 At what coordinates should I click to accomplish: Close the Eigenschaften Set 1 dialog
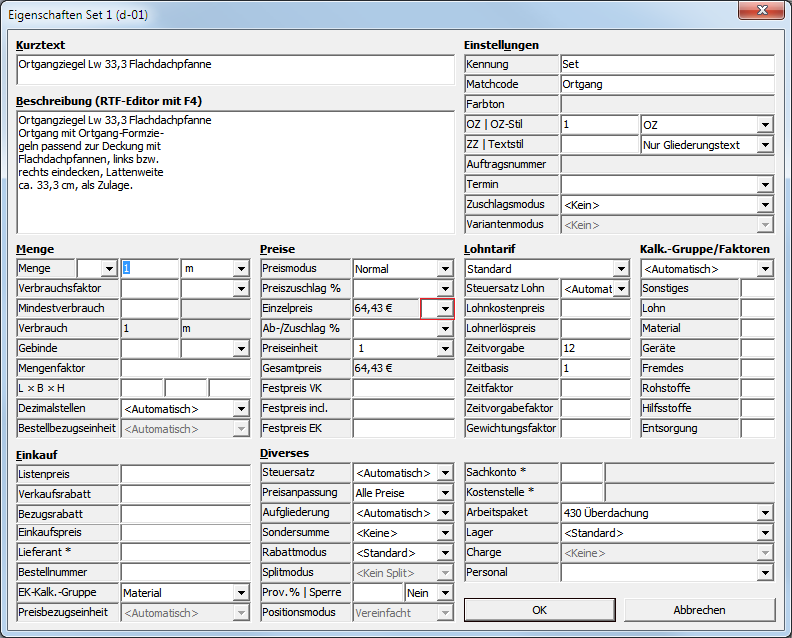762,10
